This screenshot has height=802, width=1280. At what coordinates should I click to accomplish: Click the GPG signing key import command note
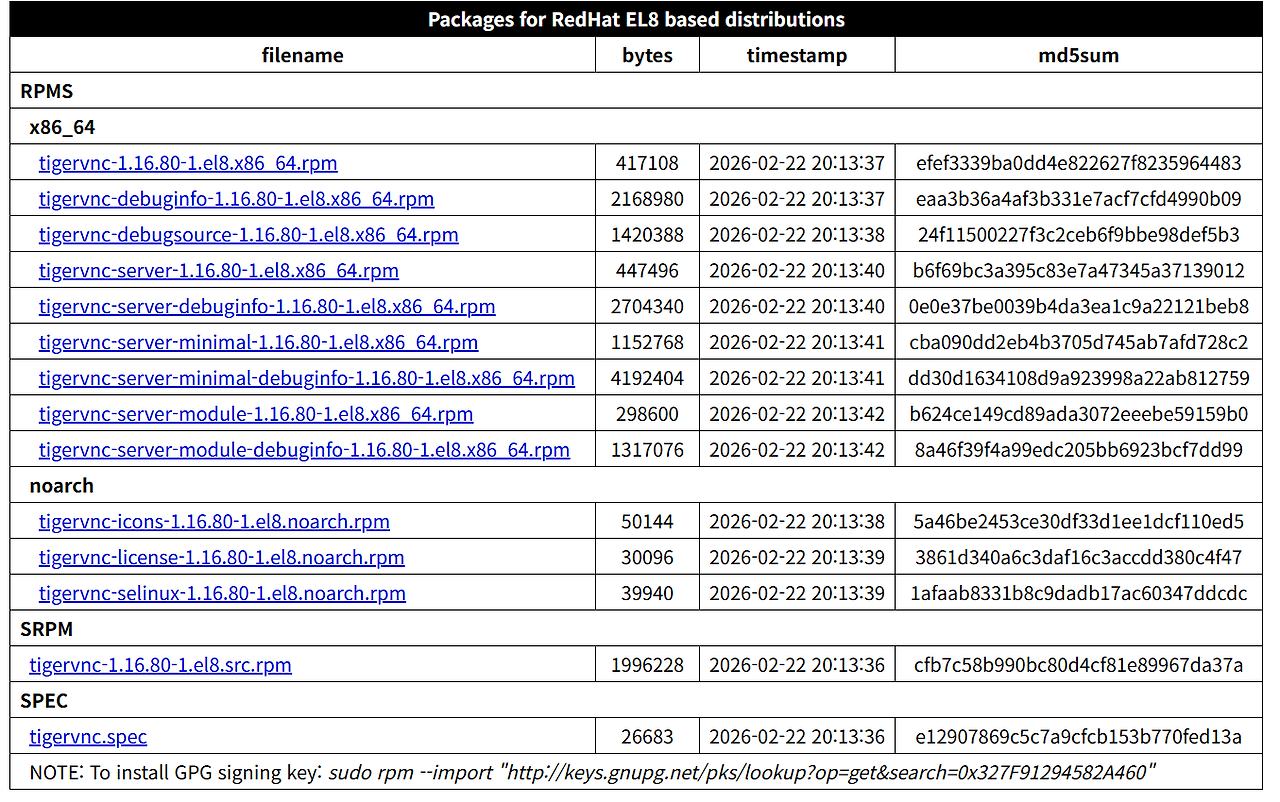coord(593,772)
